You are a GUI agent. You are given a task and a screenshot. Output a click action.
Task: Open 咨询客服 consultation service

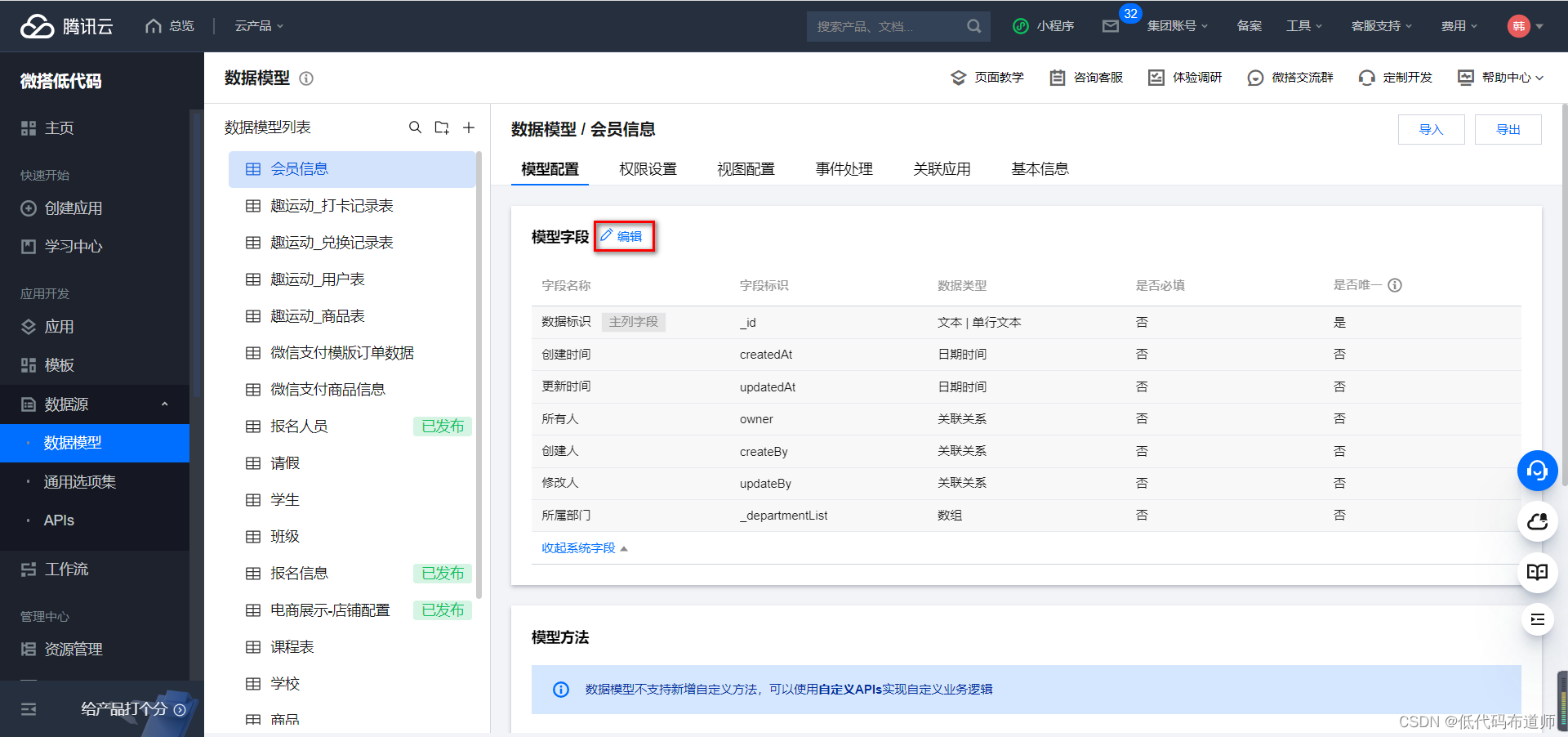[x=1086, y=78]
